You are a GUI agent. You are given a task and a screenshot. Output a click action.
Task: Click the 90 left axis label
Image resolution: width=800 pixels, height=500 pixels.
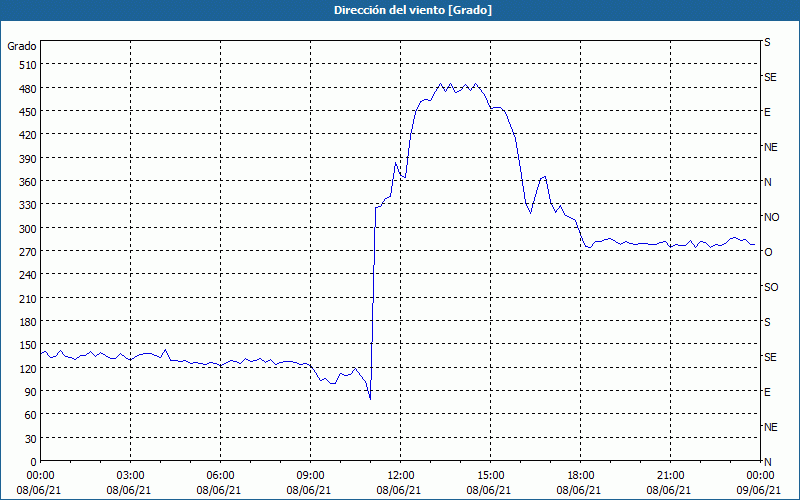click(31, 392)
